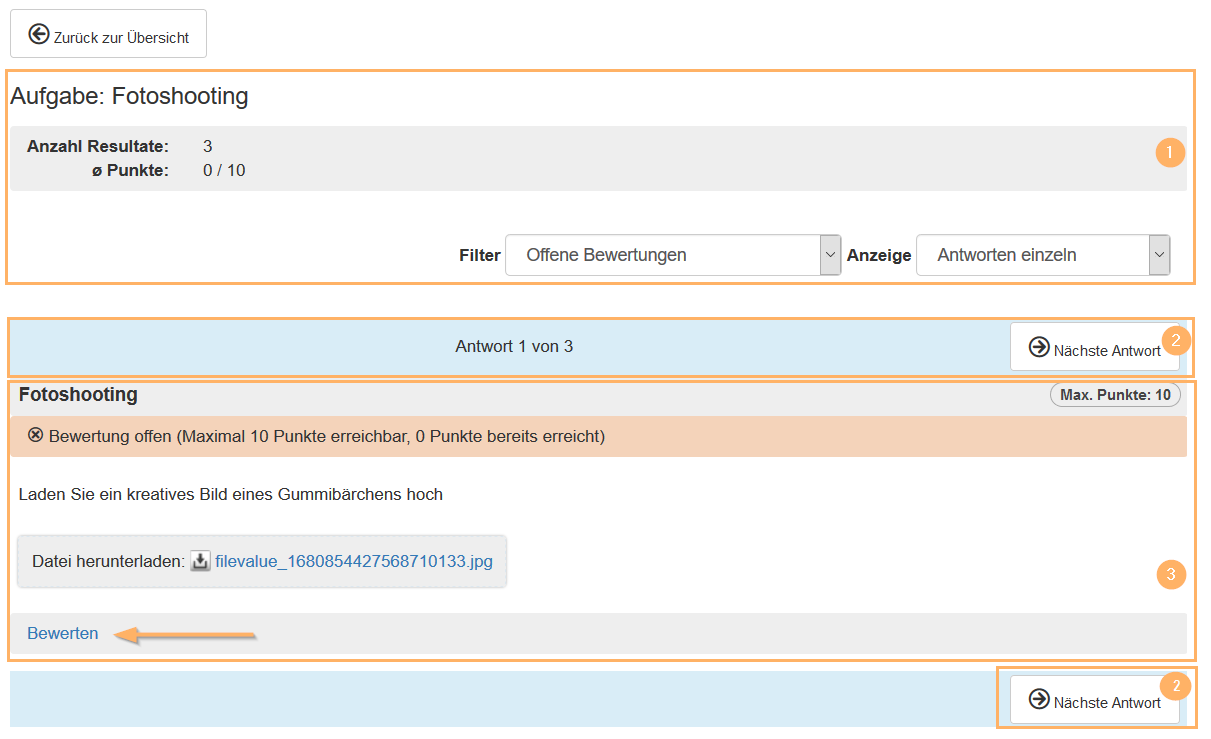Open the filevalue_1680854427568710133.jpg link
Viewport: 1211px width, 739px height.
(354, 561)
